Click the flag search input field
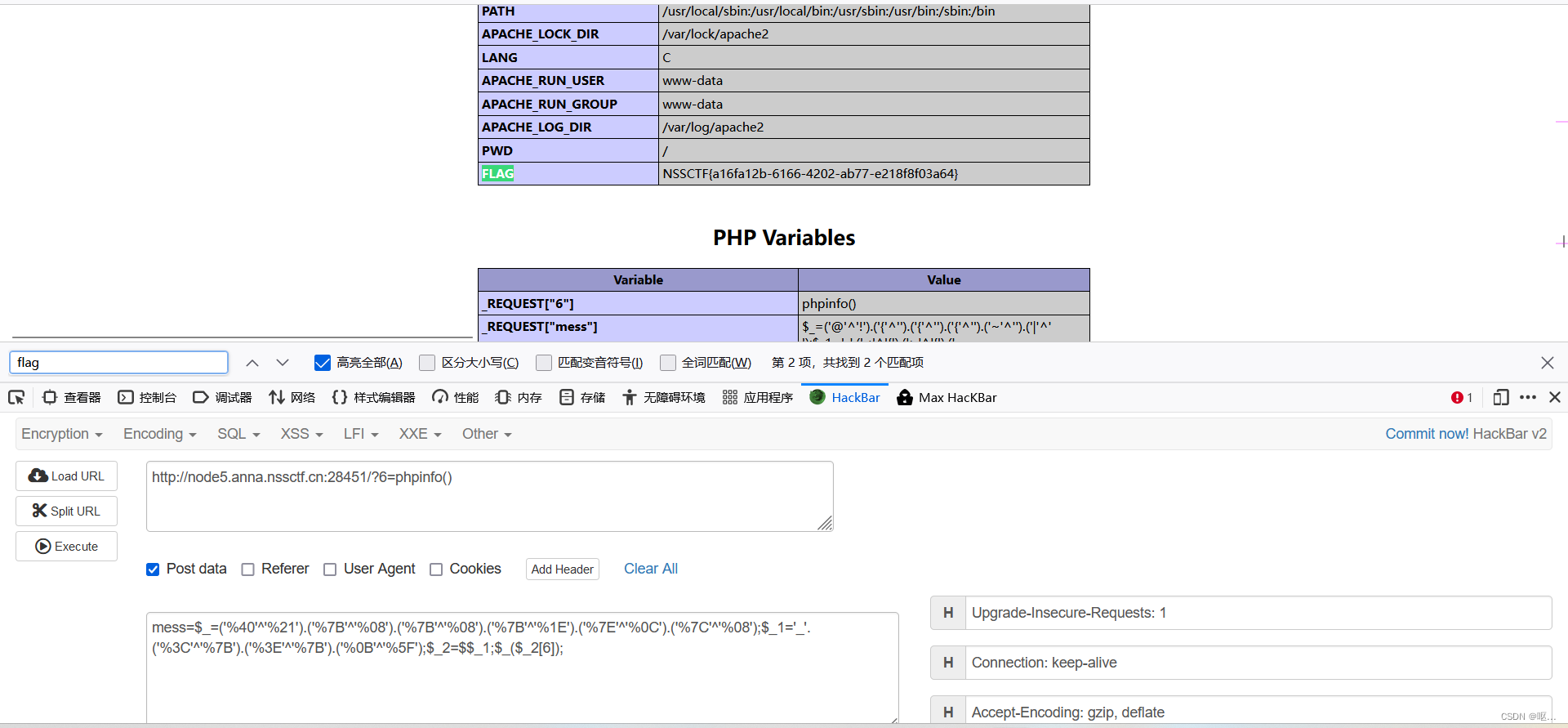The height and width of the screenshot is (728, 1568). click(x=118, y=363)
